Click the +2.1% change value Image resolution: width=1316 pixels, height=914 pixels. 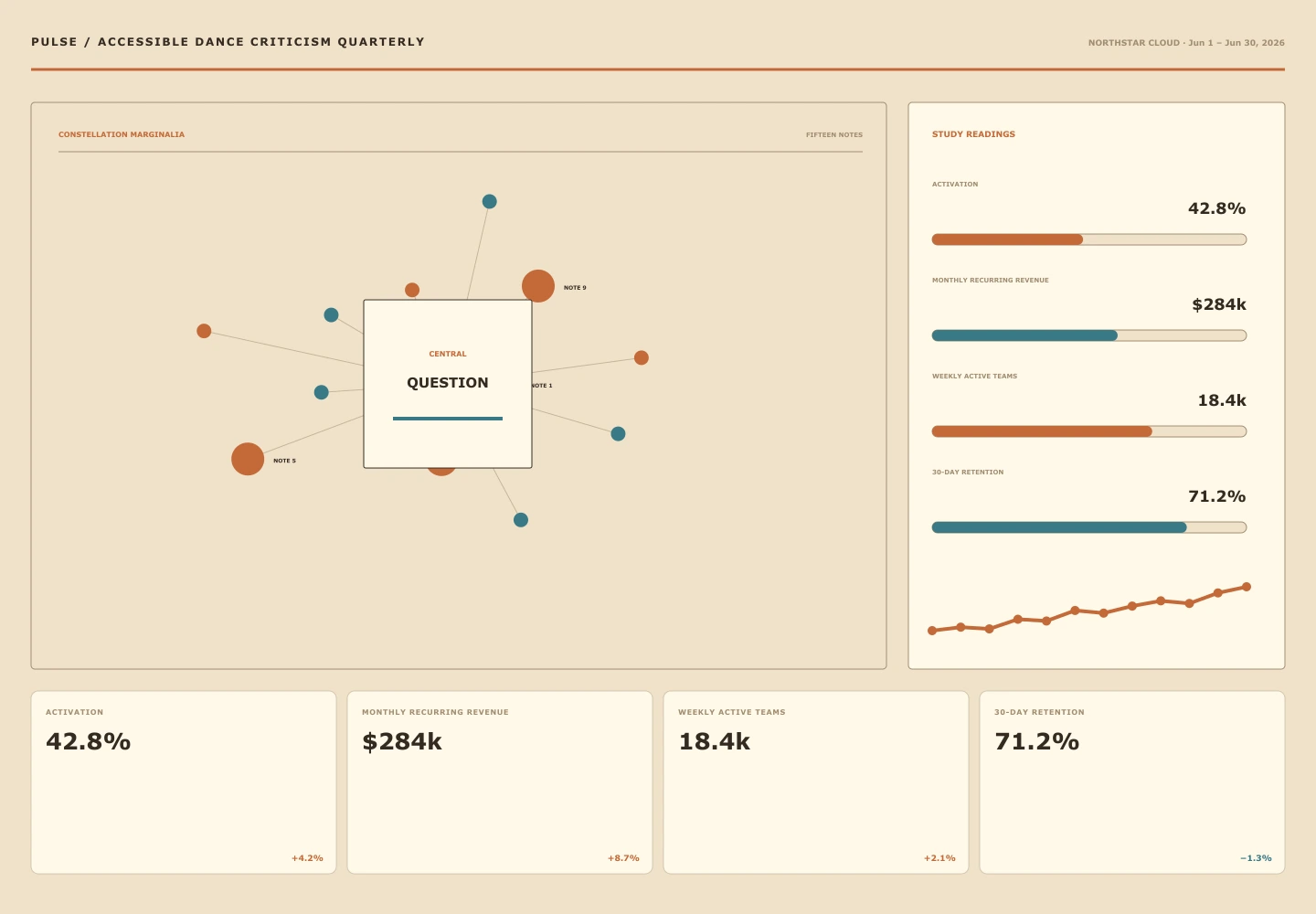[939, 858]
